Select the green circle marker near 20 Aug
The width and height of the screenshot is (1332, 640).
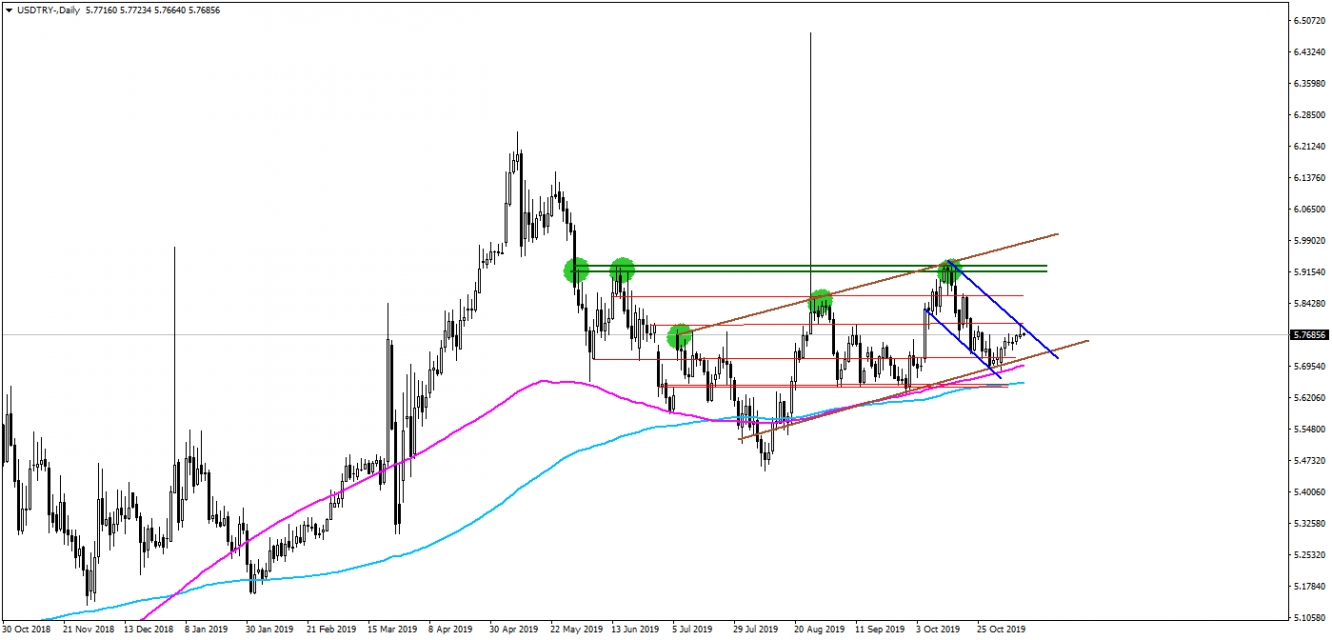tap(820, 299)
